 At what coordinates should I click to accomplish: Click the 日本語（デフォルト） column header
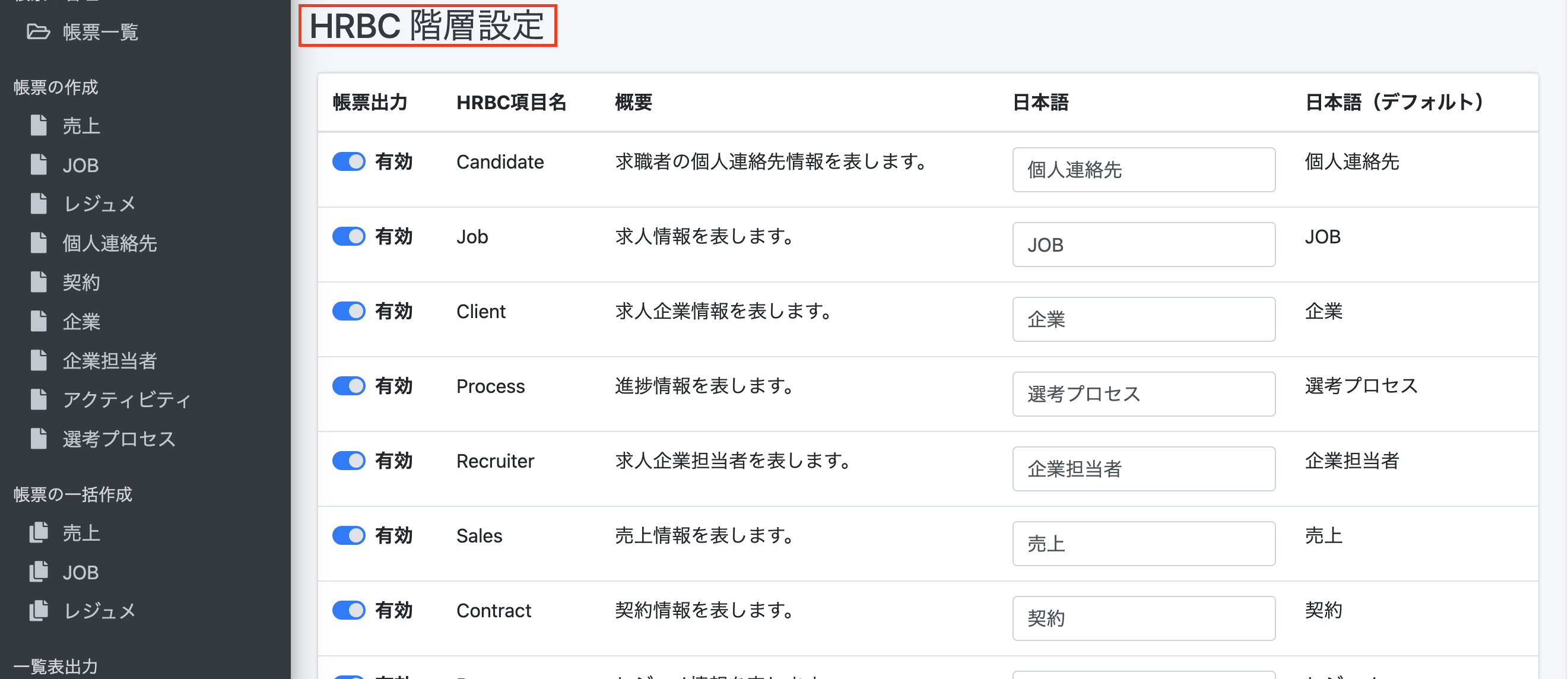(1395, 102)
